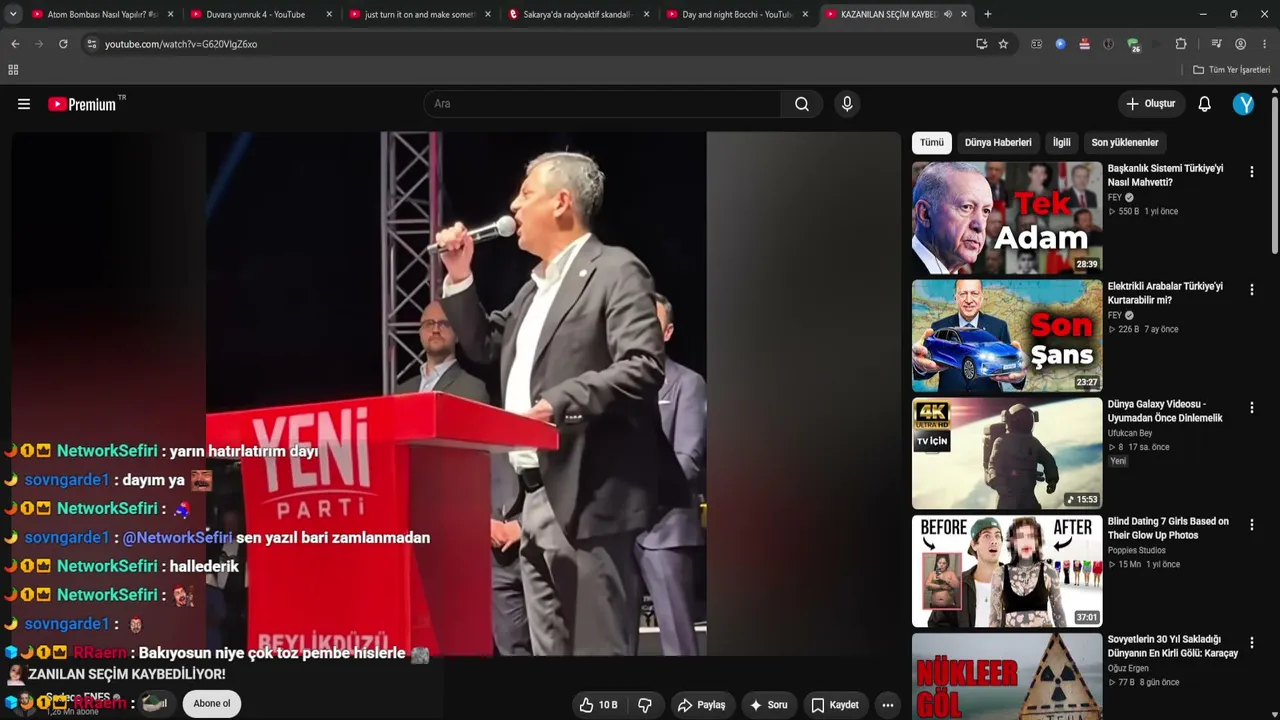Open options for Başkanlık Sistemi video
The width and height of the screenshot is (1280, 720).
(x=1251, y=172)
